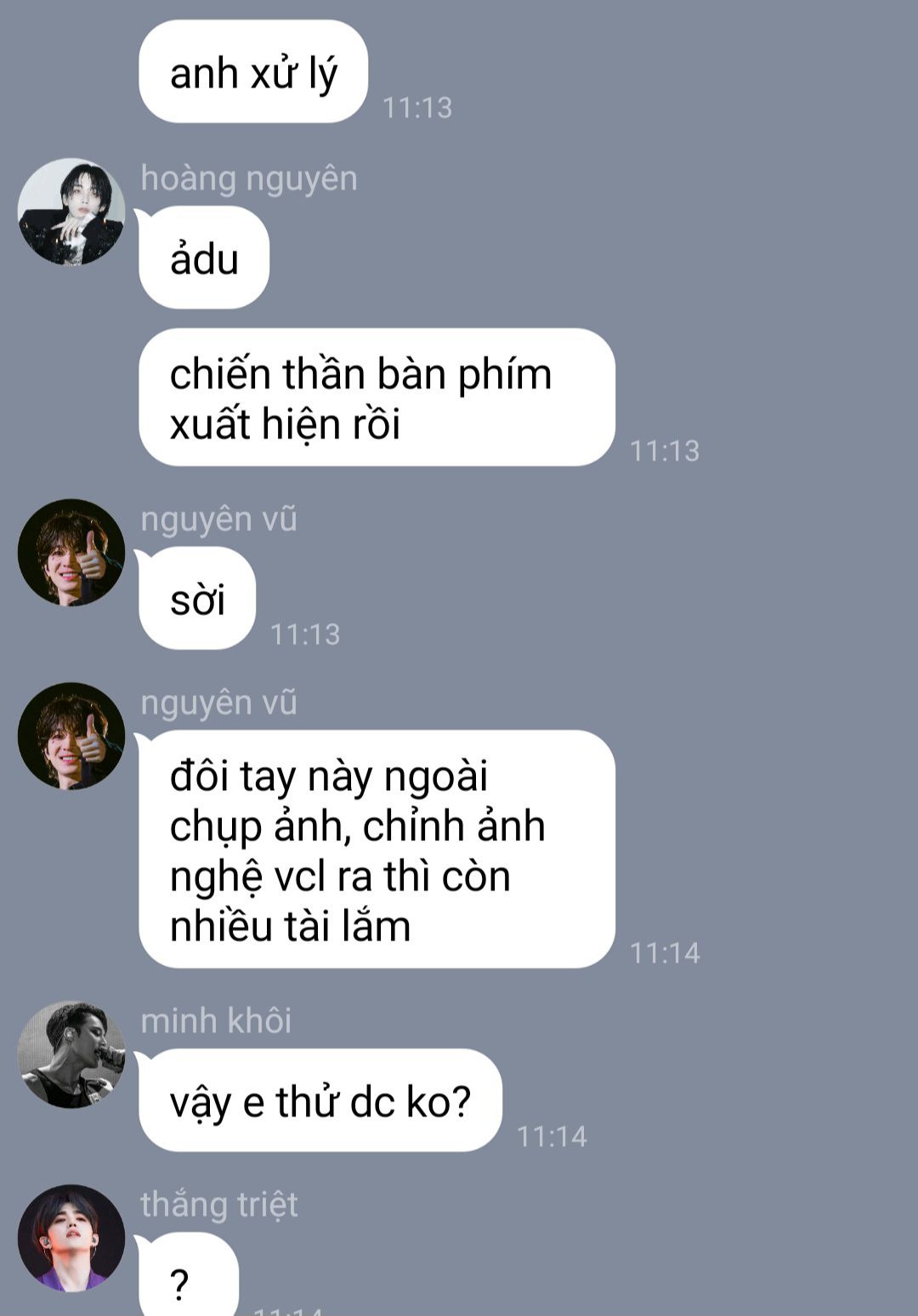Open thắng triệt's profile picture
The image size is (918, 1316).
click(x=71, y=1238)
